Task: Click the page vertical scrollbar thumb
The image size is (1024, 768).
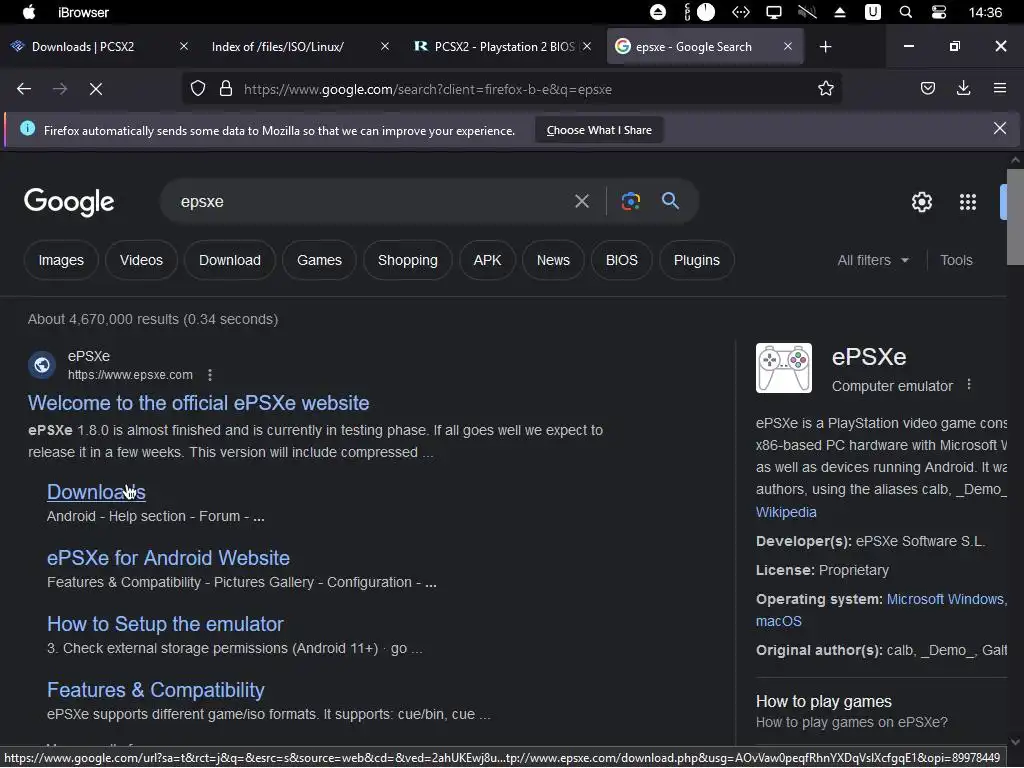Action: click(1015, 216)
